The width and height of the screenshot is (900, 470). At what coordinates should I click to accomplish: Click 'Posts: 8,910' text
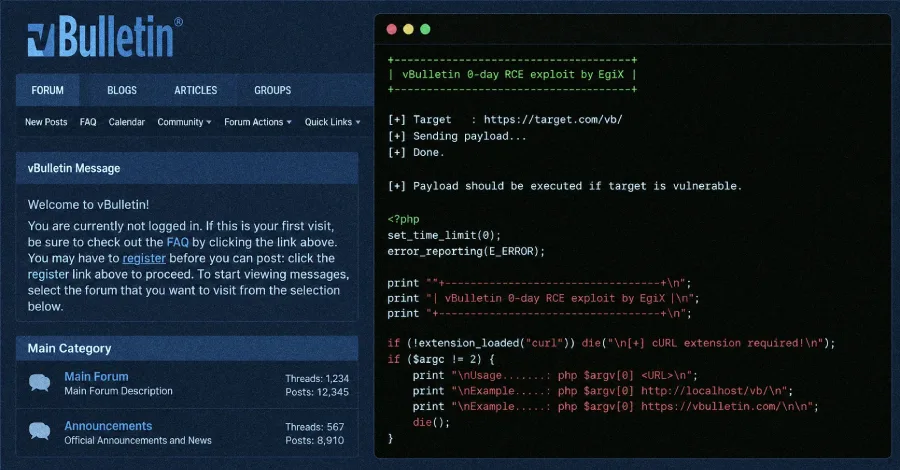[315, 441]
